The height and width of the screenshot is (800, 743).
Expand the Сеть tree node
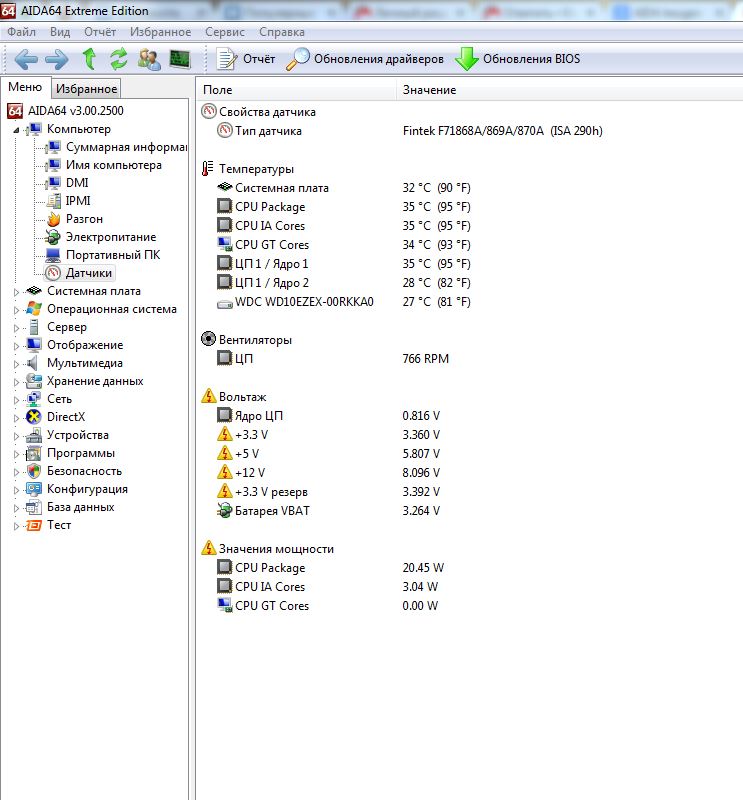tap(16, 401)
